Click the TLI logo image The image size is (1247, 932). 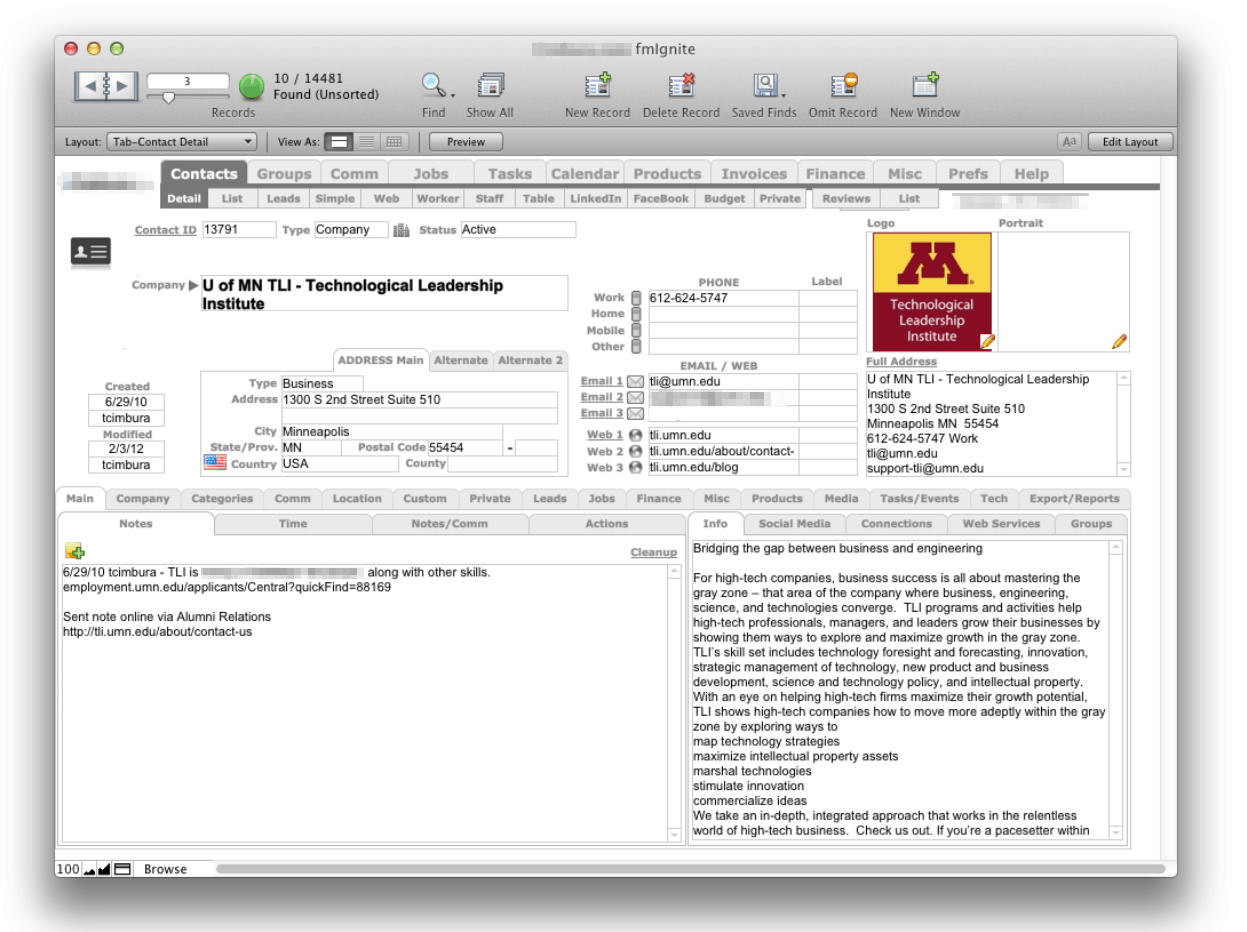point(932,292)
